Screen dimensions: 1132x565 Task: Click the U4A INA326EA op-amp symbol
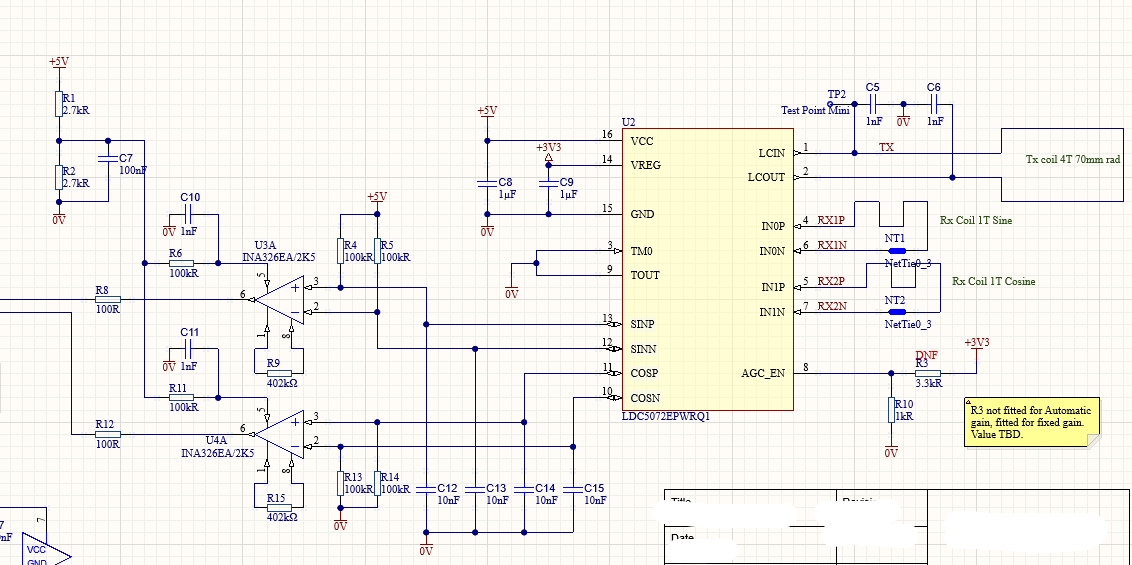(x=280, y=434)
